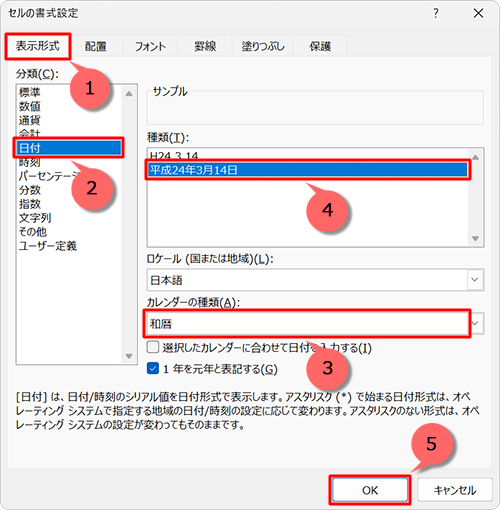500x510 pixels.
Task: Click type list scroll up arrow
Action: [476, 157]
